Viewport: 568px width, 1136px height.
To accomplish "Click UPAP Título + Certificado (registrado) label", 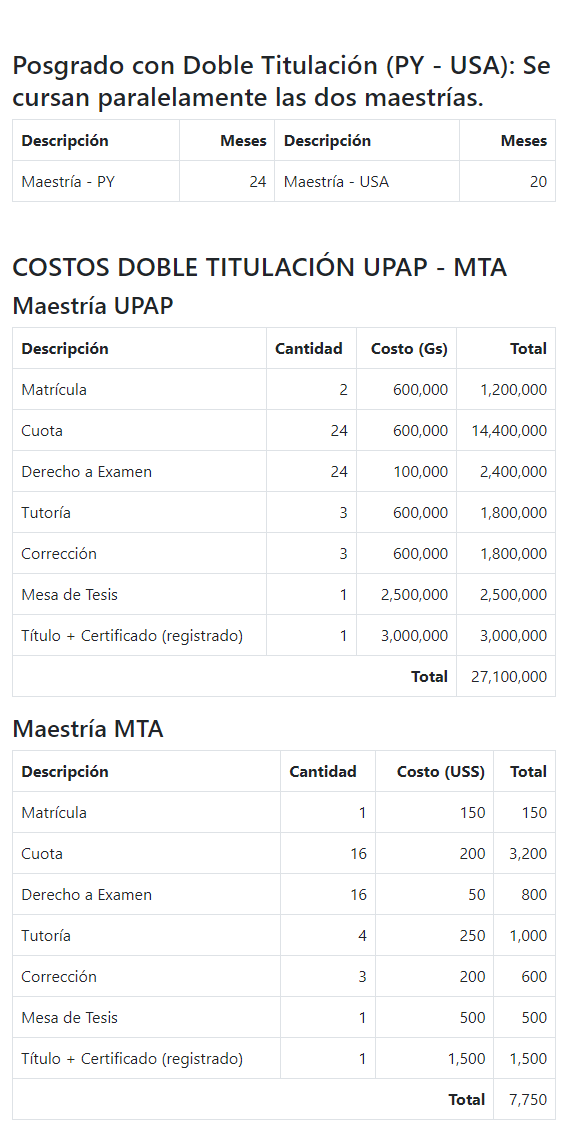I will (132, 636).
